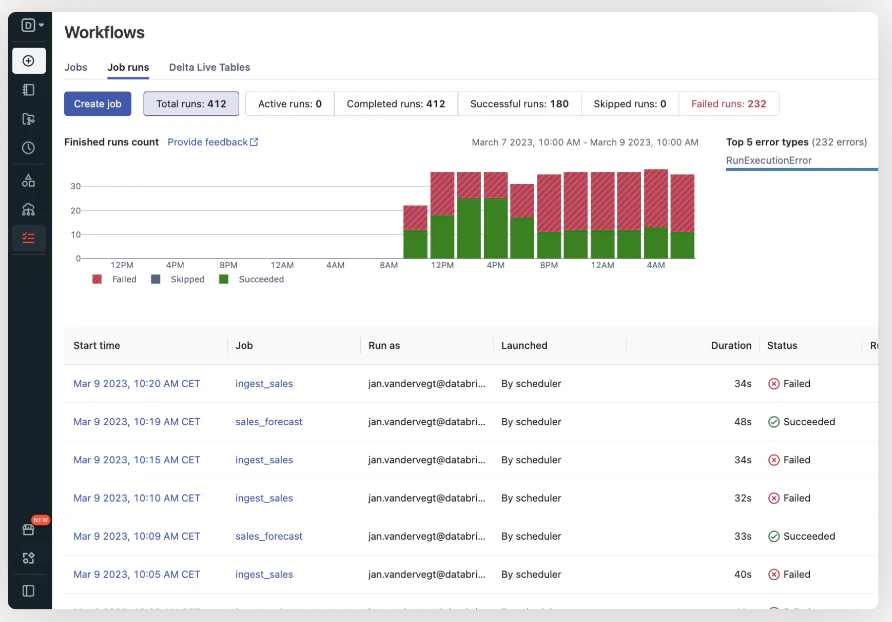
Task: Filter by Failed runs: 232
Action: pos(729,104)
